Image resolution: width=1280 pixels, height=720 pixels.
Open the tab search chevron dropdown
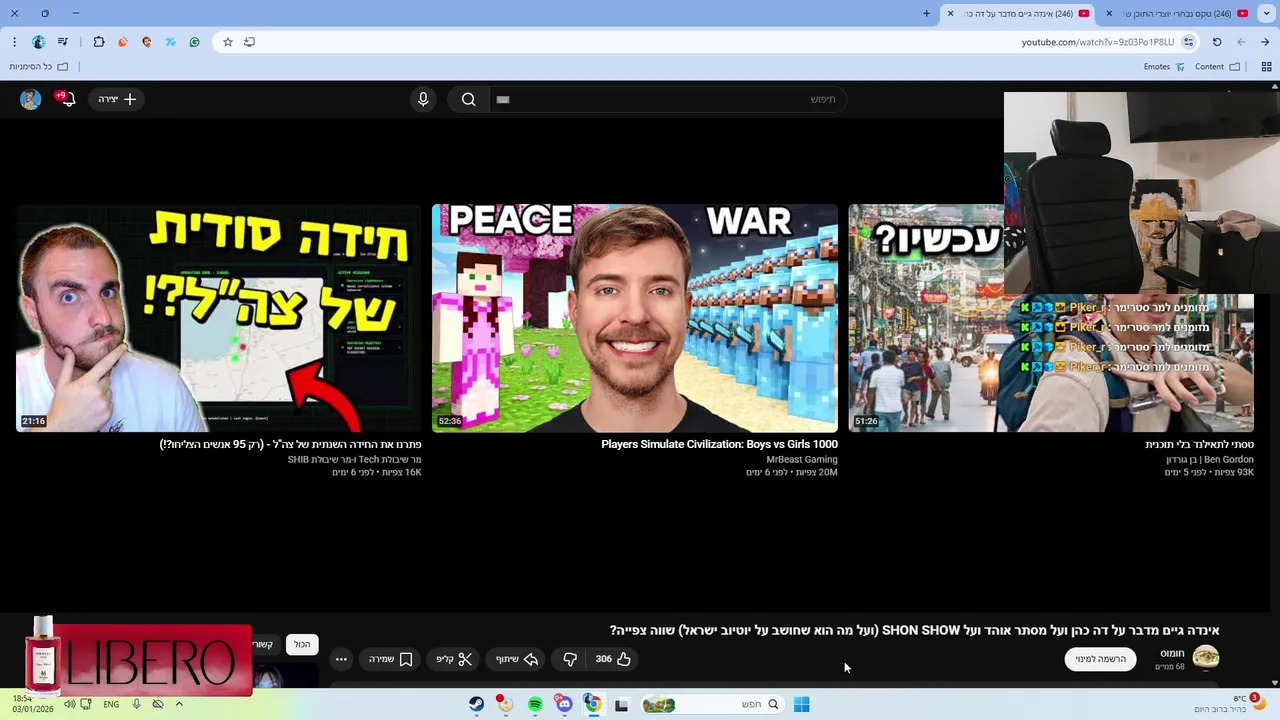point(1265,13)
